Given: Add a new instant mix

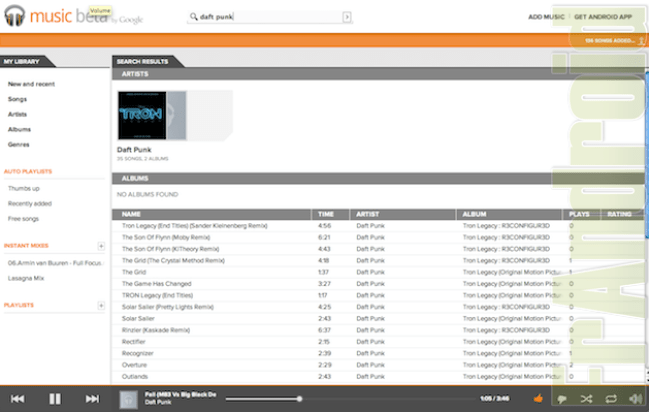Looking at the screenshot, I should pyautogui.click(x=101, y=246).
